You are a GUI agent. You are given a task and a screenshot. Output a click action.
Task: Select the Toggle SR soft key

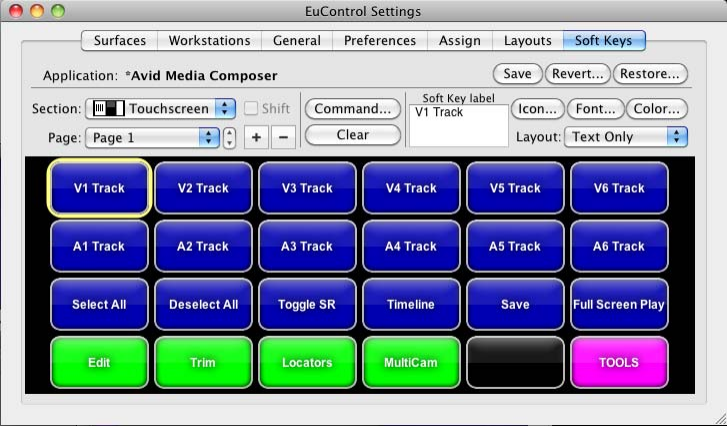point(307,304)
